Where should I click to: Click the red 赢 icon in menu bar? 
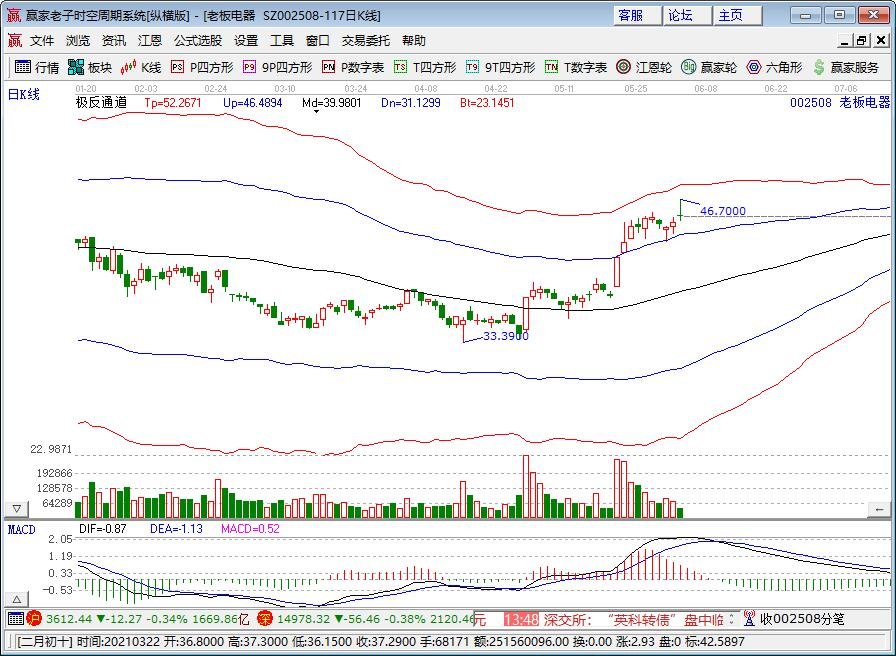(14, 41)
